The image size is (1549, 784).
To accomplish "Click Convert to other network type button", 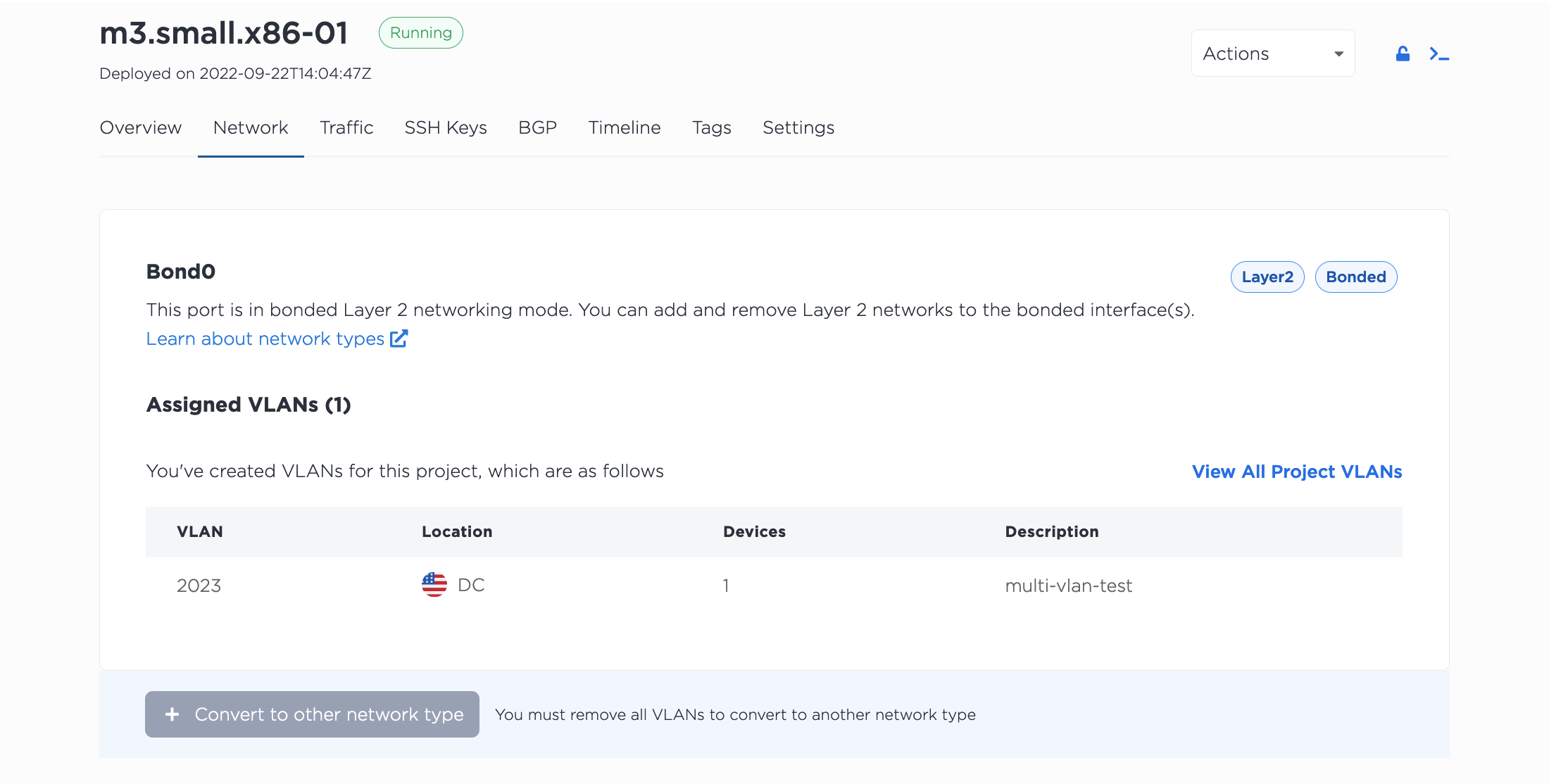I will (312, 714).
